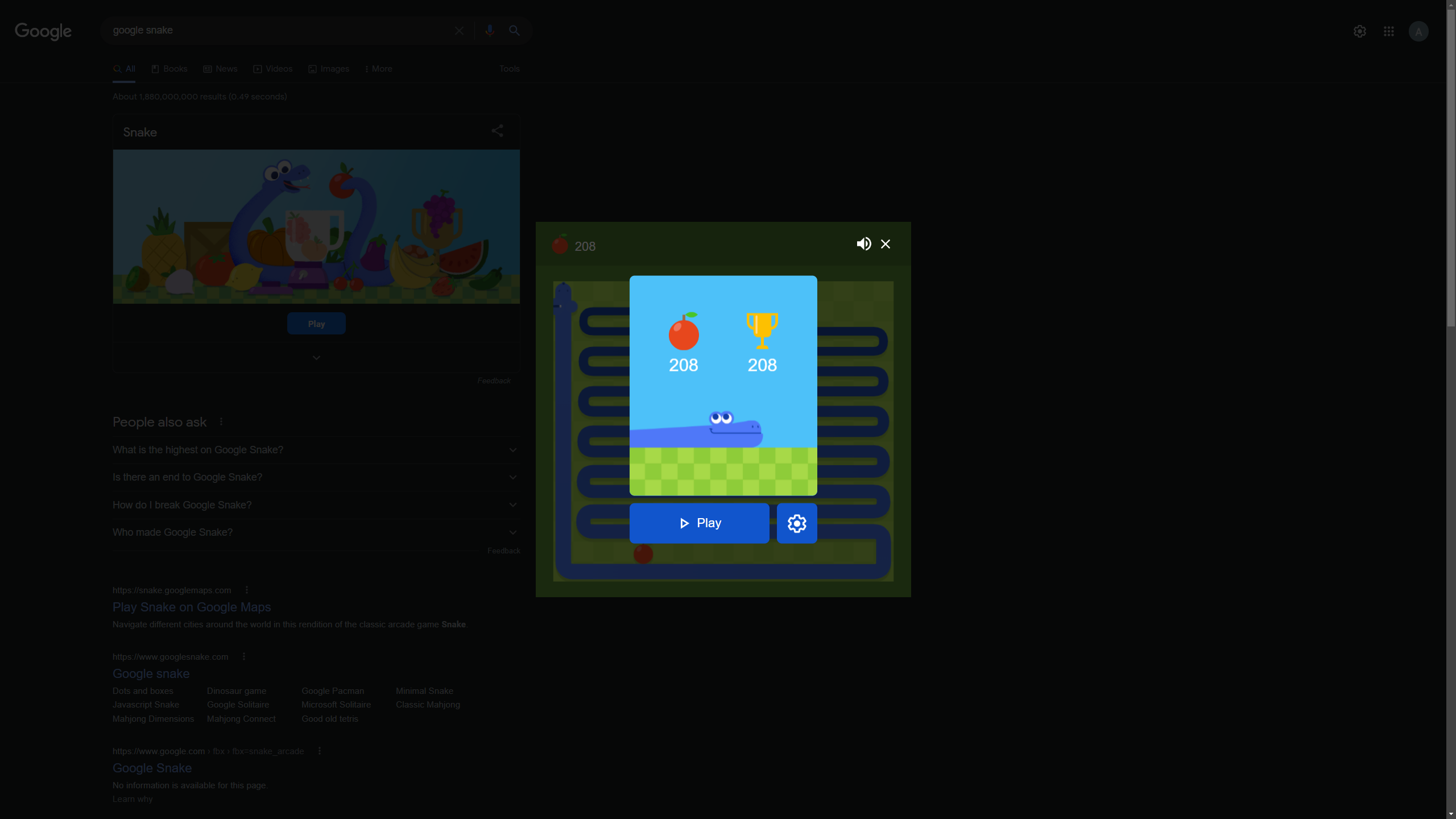
Task: Click the page vertical scrollbar thumb
Action: point(1451,168)
